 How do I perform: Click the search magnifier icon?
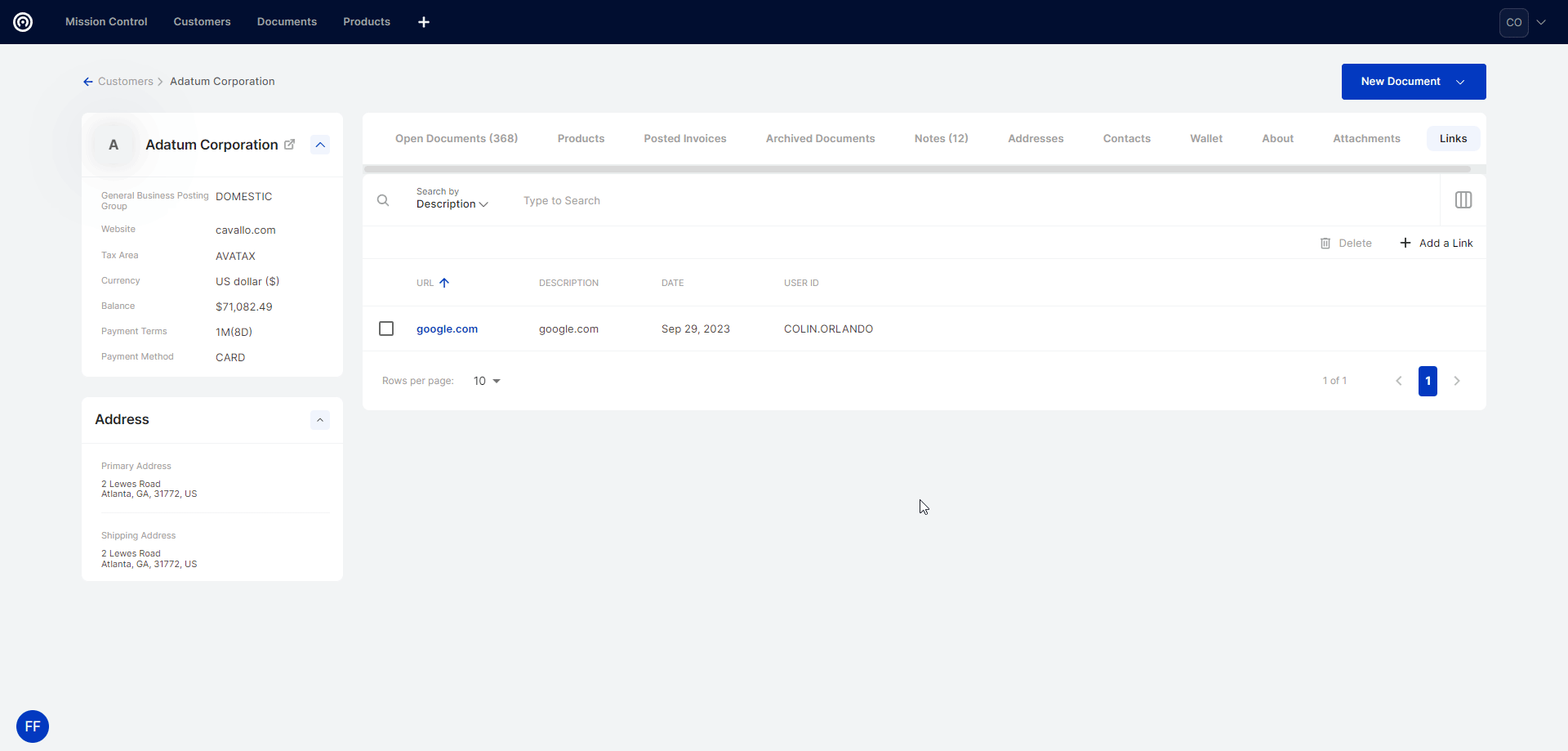point(383,200)
